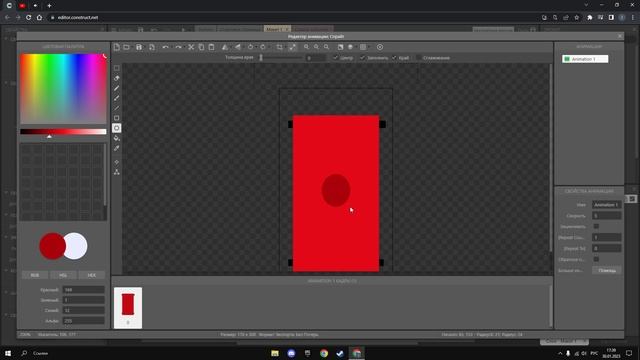Select the brush tool
This screenshot has height=360, width=640.
pyautogui.click(x=117, y=98)
